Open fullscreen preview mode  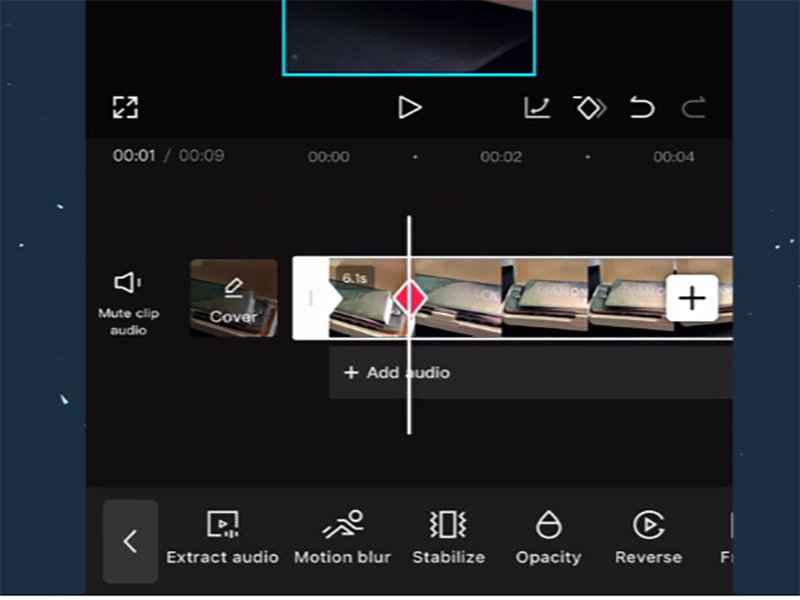pyautogui.click(x=125, y=107)
